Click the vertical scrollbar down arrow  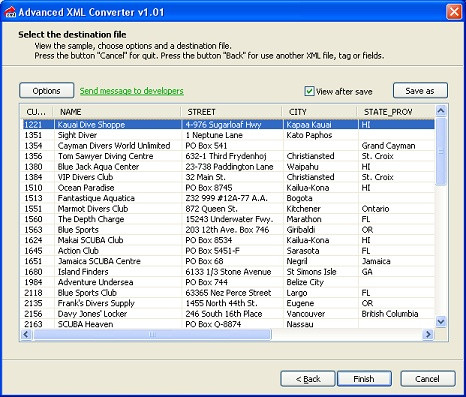441,322
